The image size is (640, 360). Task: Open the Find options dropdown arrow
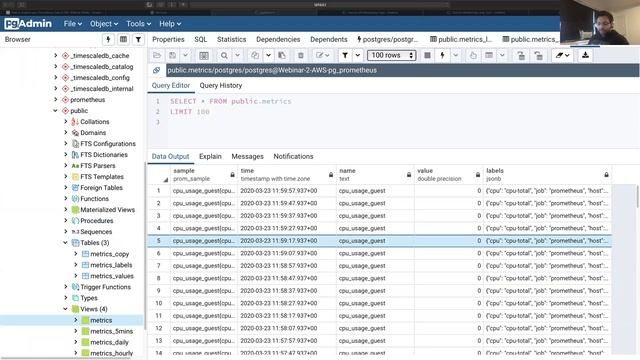(237, 55)
